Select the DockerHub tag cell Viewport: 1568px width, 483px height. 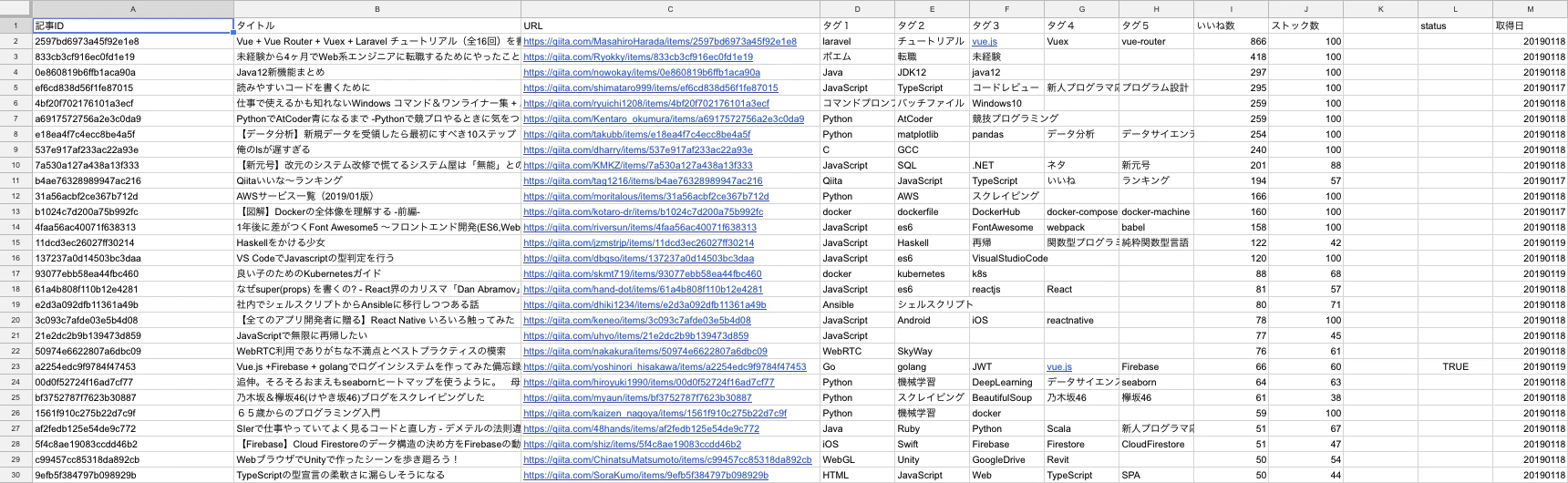[1006, 211]
